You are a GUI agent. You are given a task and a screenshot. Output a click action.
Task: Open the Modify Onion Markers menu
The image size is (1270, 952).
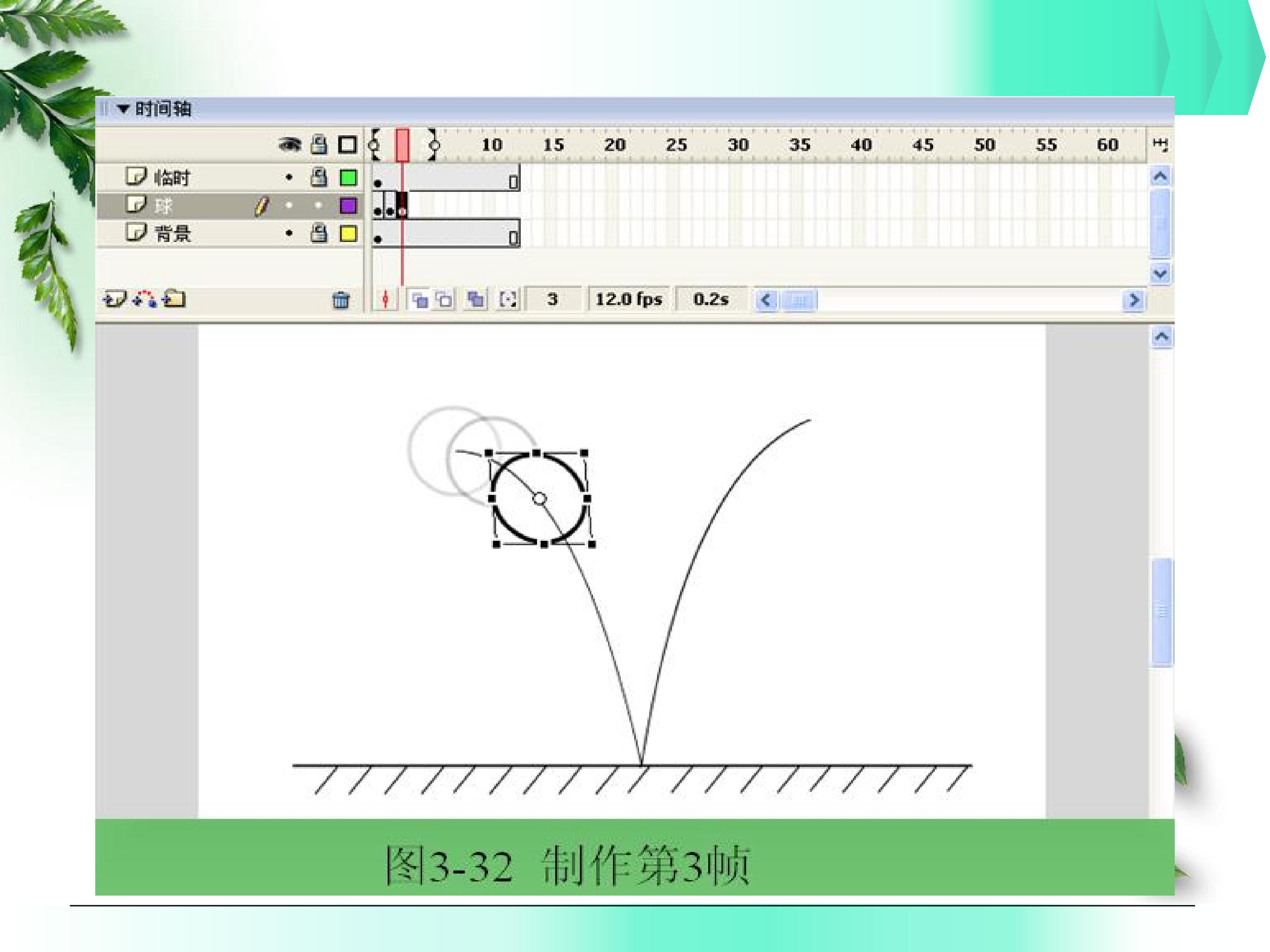[508, 300]
